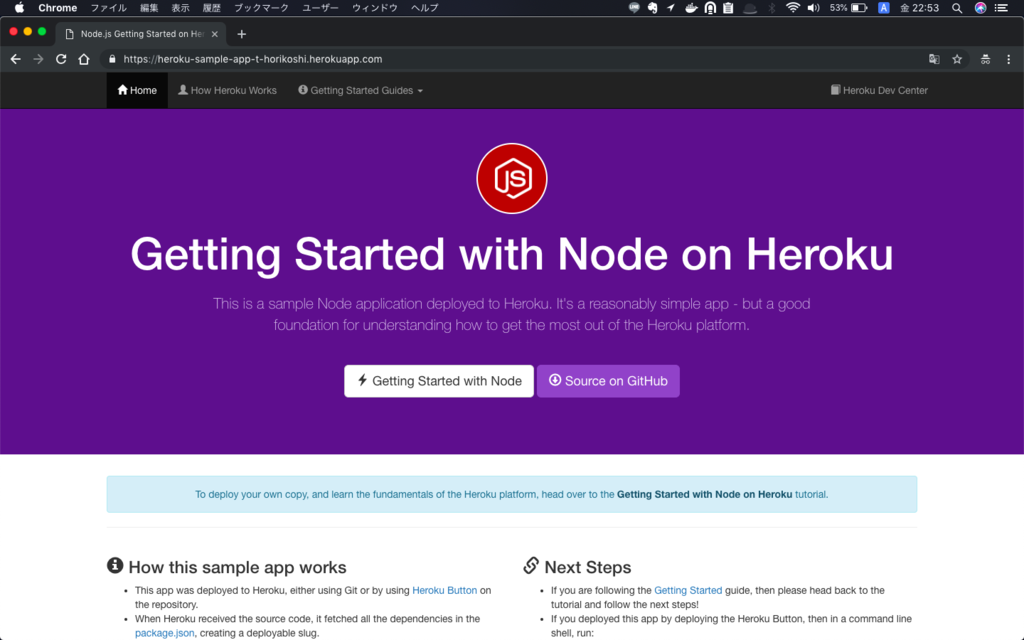Click the Getting Started with Node button

(x=439, y=381)
